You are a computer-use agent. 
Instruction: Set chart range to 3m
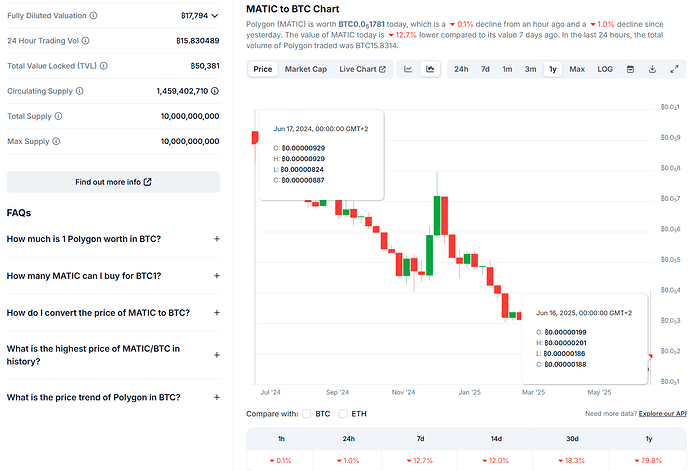tap(531, 69)
